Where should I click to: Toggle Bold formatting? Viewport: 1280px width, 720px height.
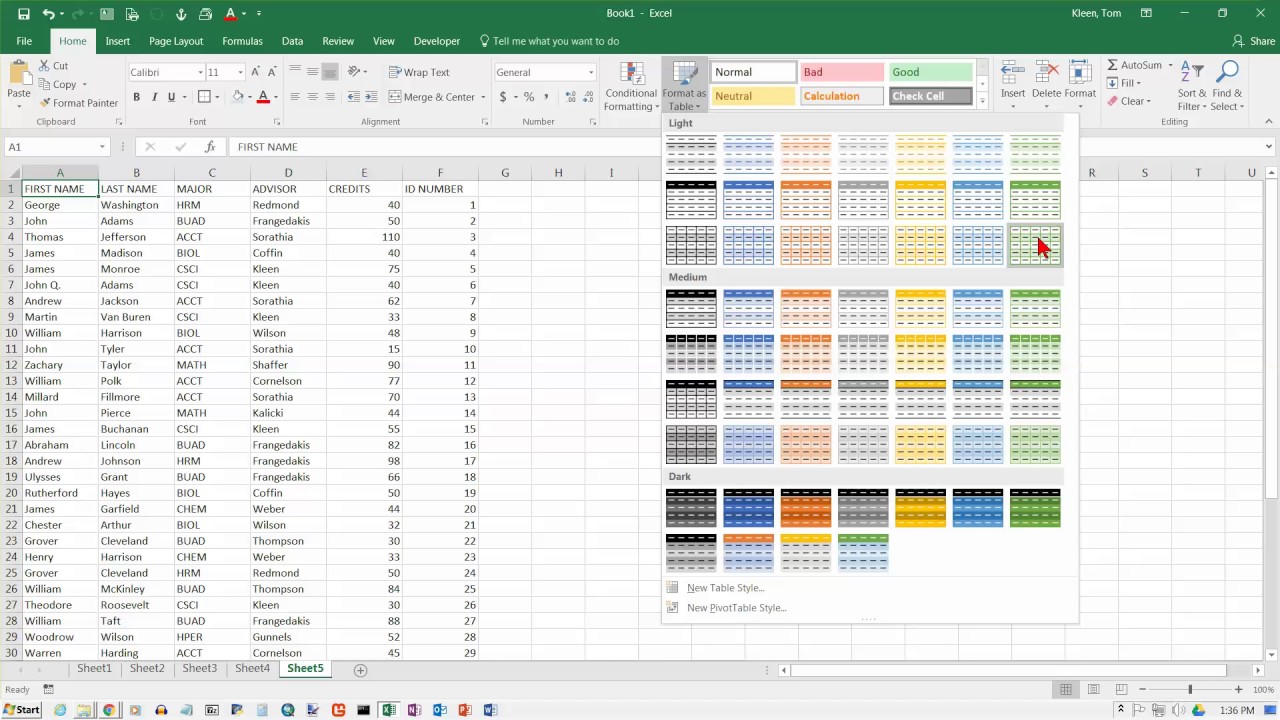tap(137, 97)
